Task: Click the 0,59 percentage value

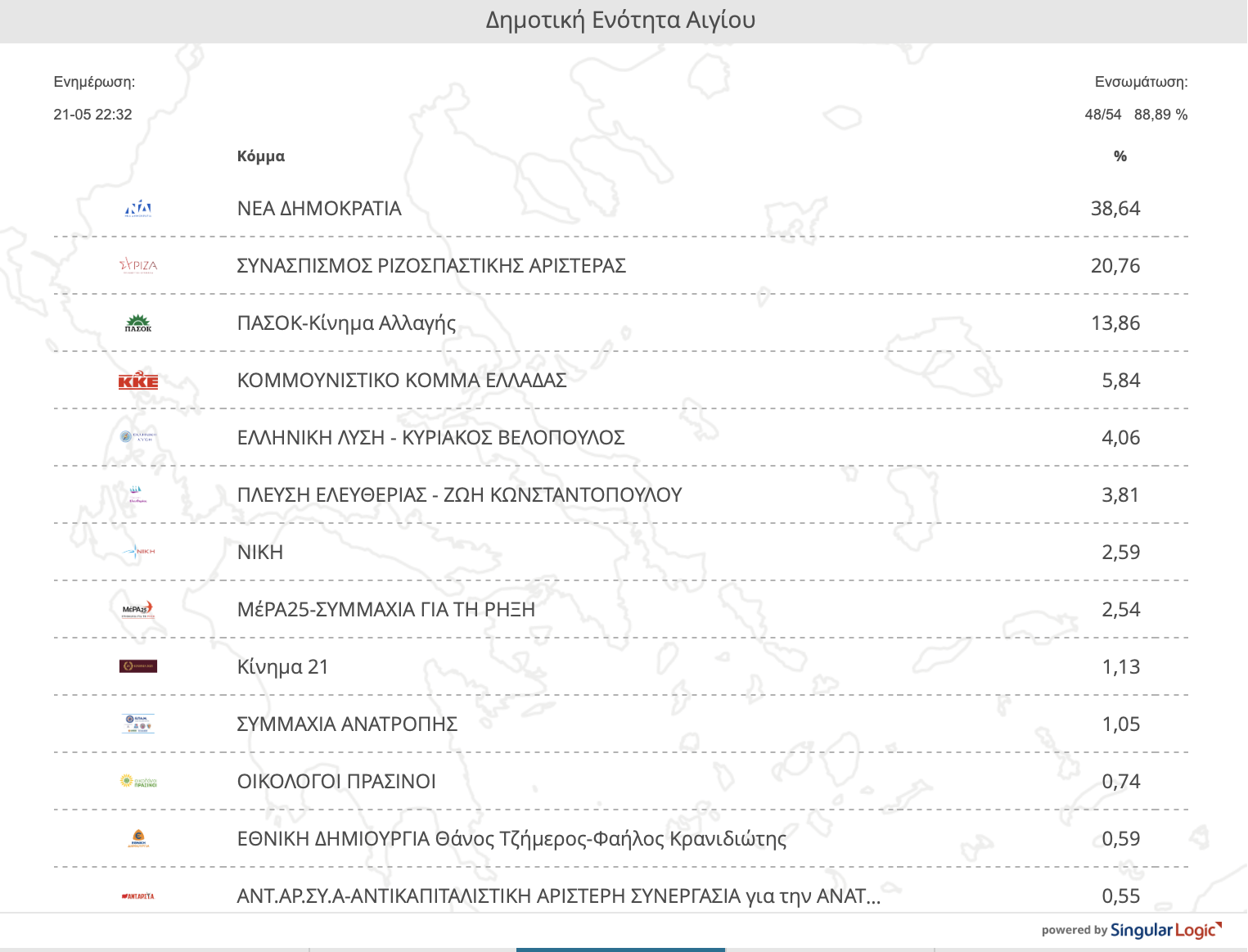Action: pos(1121,839)
